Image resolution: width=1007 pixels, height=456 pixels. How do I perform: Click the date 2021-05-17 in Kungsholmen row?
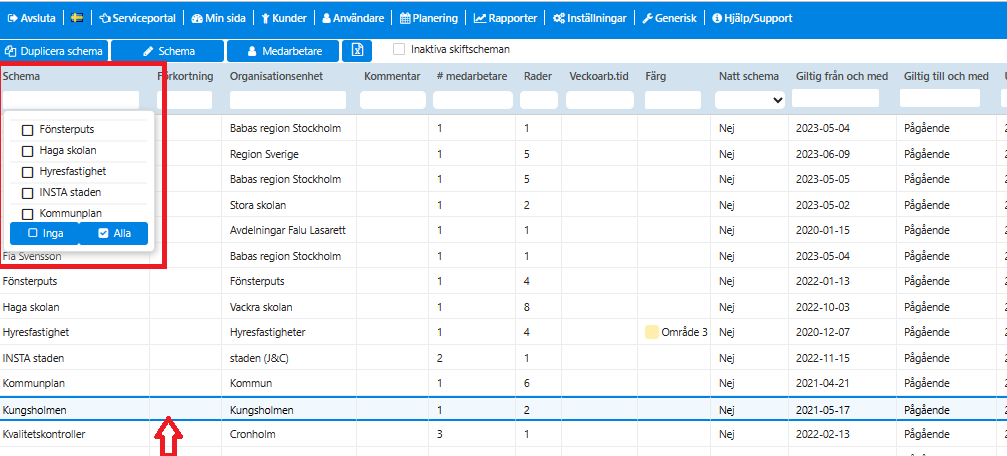823,409
